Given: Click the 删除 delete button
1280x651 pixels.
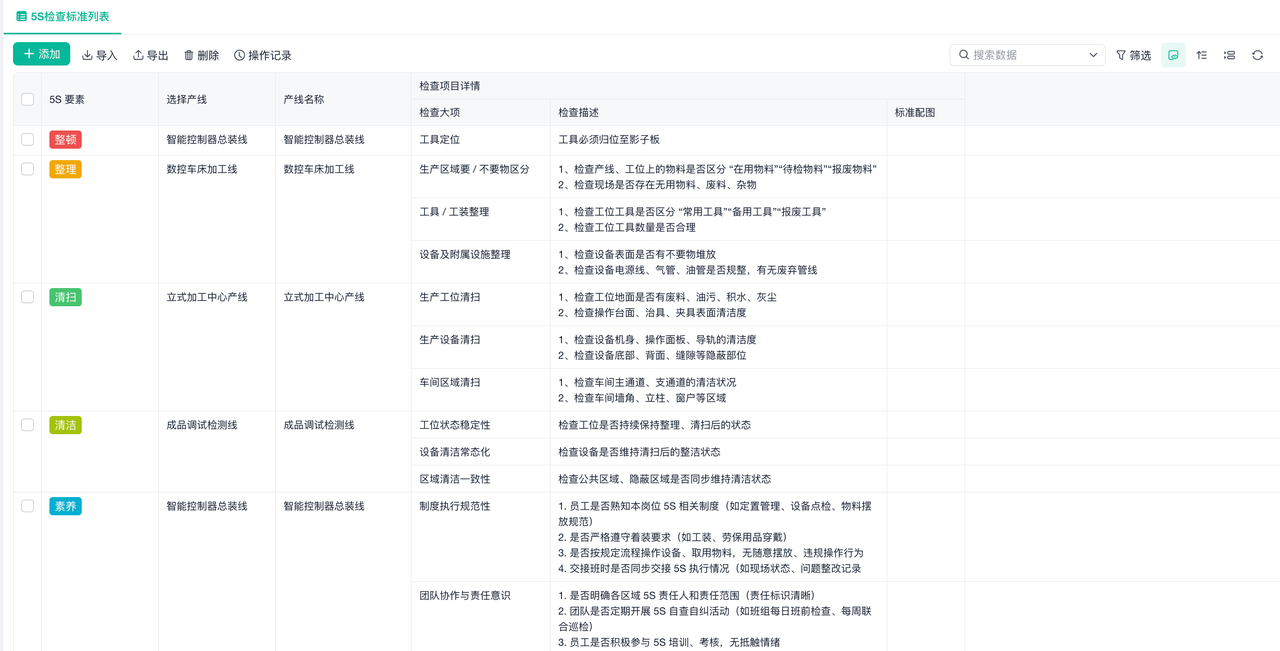Looking at the screenshot, I should [201, 55].
